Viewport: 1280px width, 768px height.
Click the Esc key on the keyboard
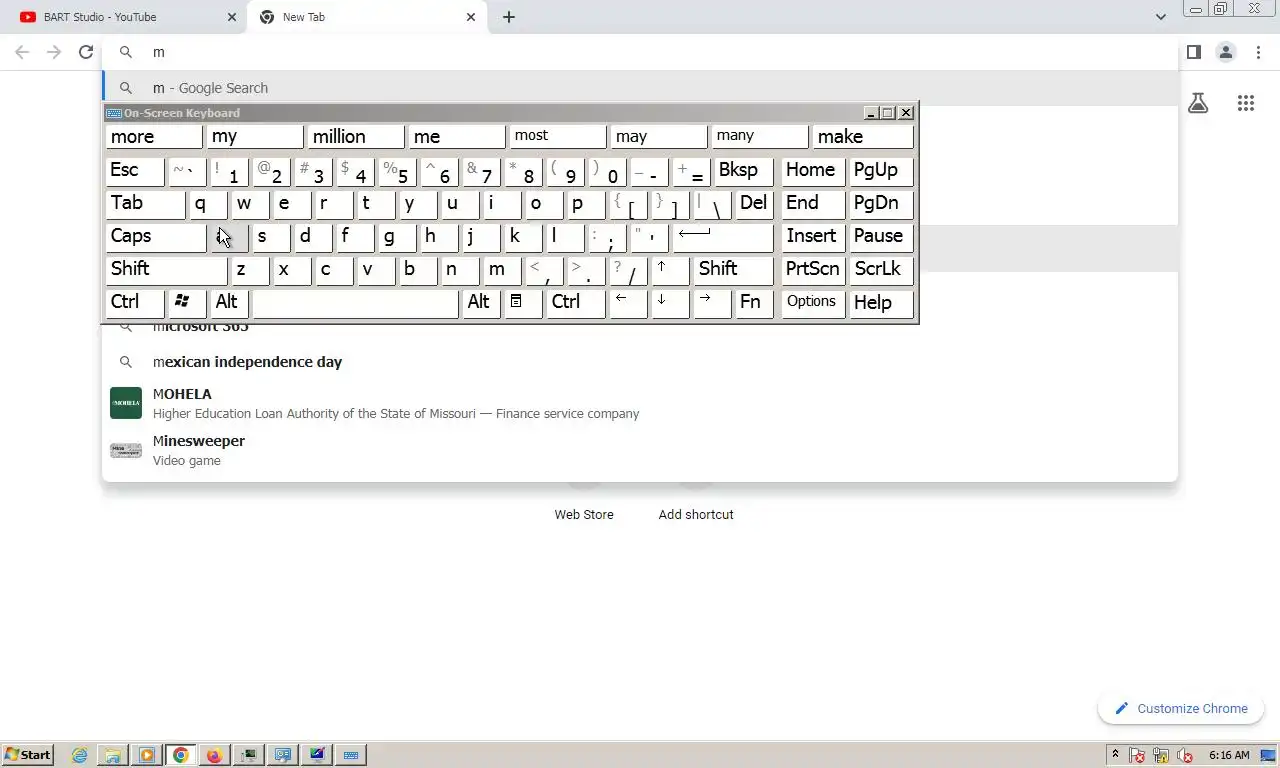click(135, 171)
